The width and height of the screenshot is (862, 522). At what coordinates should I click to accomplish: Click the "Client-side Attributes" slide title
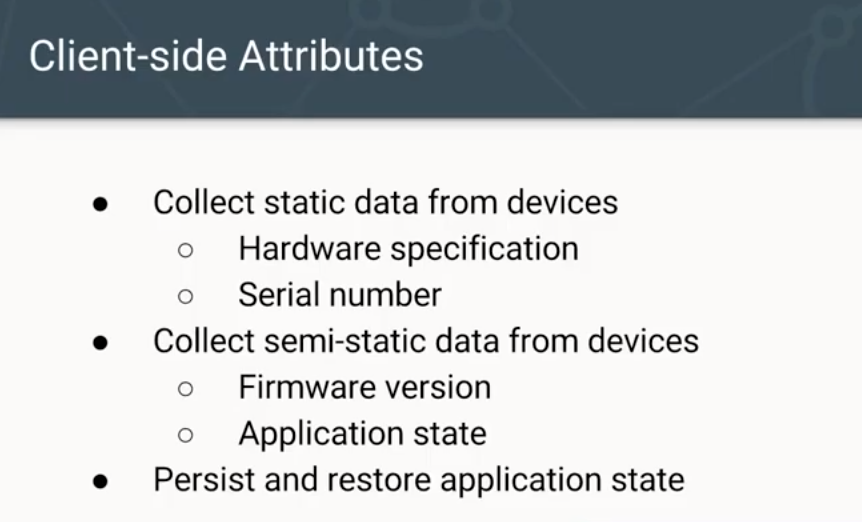point(226,56)
